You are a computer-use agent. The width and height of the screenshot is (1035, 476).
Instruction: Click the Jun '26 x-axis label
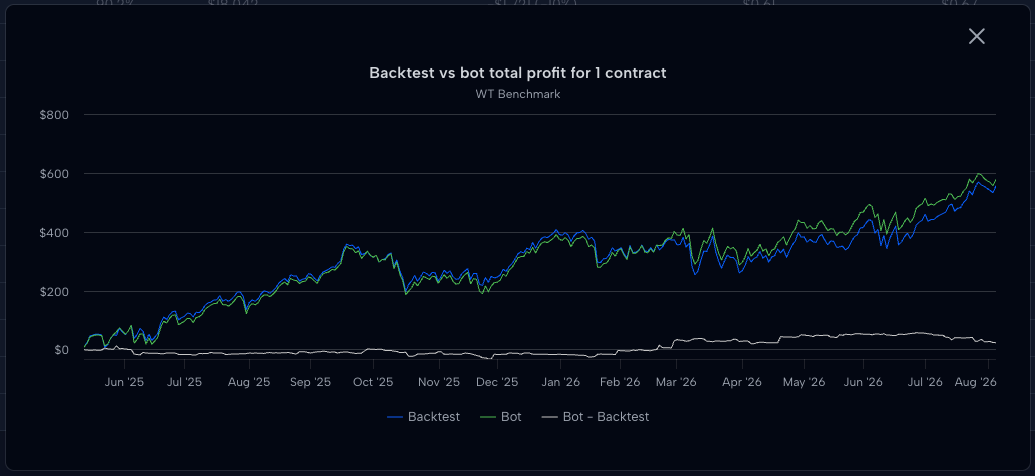tap(863, 382)
